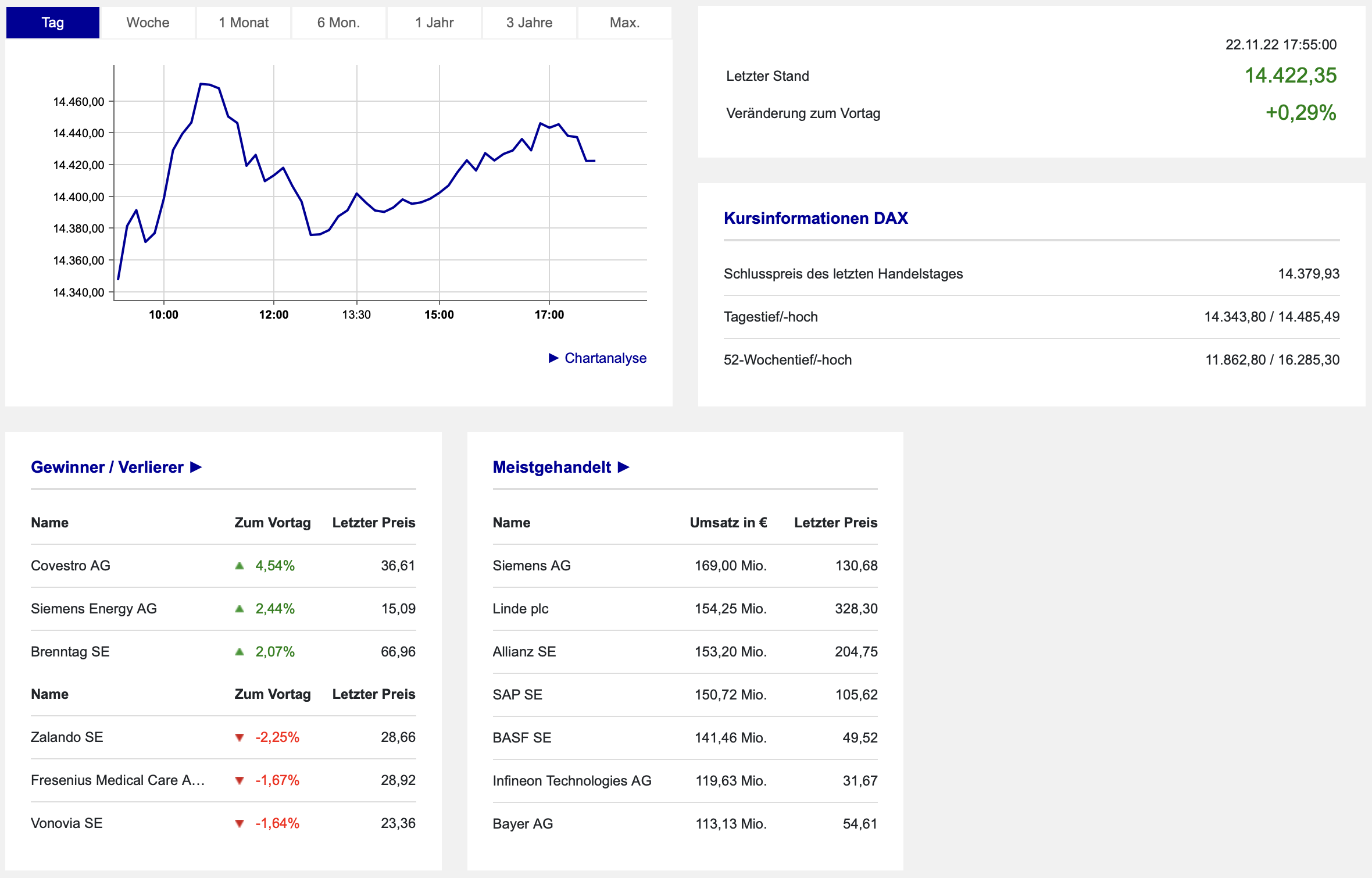The width and height of the screenshot is (1372, 878).
Task: Click Siemens AG in most traded list
Action: point(531,566)
